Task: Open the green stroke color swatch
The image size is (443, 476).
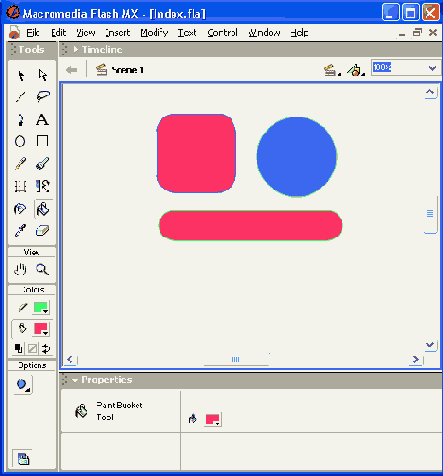Action: (41, 308)
